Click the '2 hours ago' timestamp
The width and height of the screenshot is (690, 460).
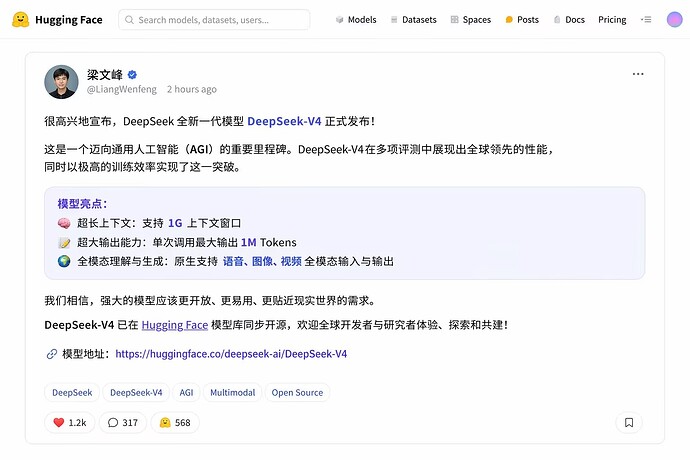pos(191,89)
